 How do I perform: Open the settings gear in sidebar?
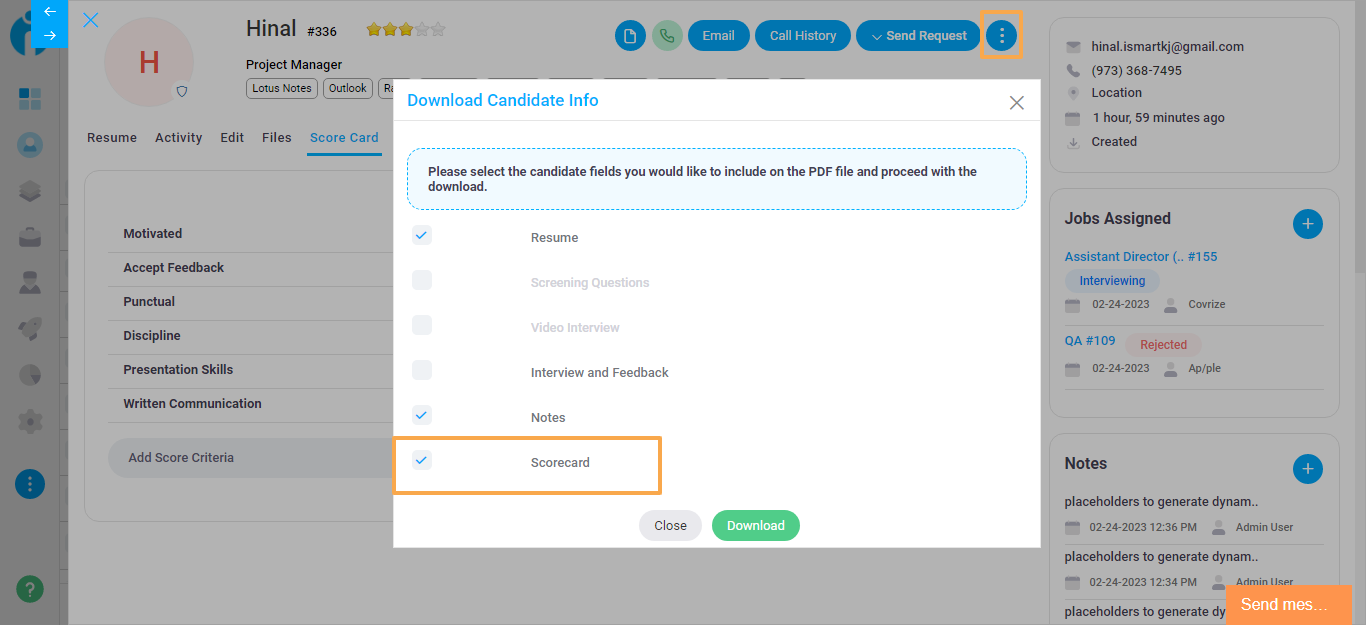click(x=30, y=421)
